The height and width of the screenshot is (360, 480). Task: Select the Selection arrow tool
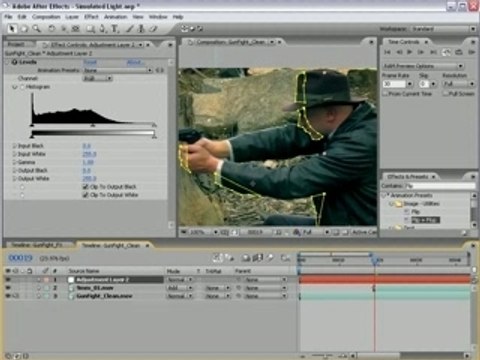12,29
